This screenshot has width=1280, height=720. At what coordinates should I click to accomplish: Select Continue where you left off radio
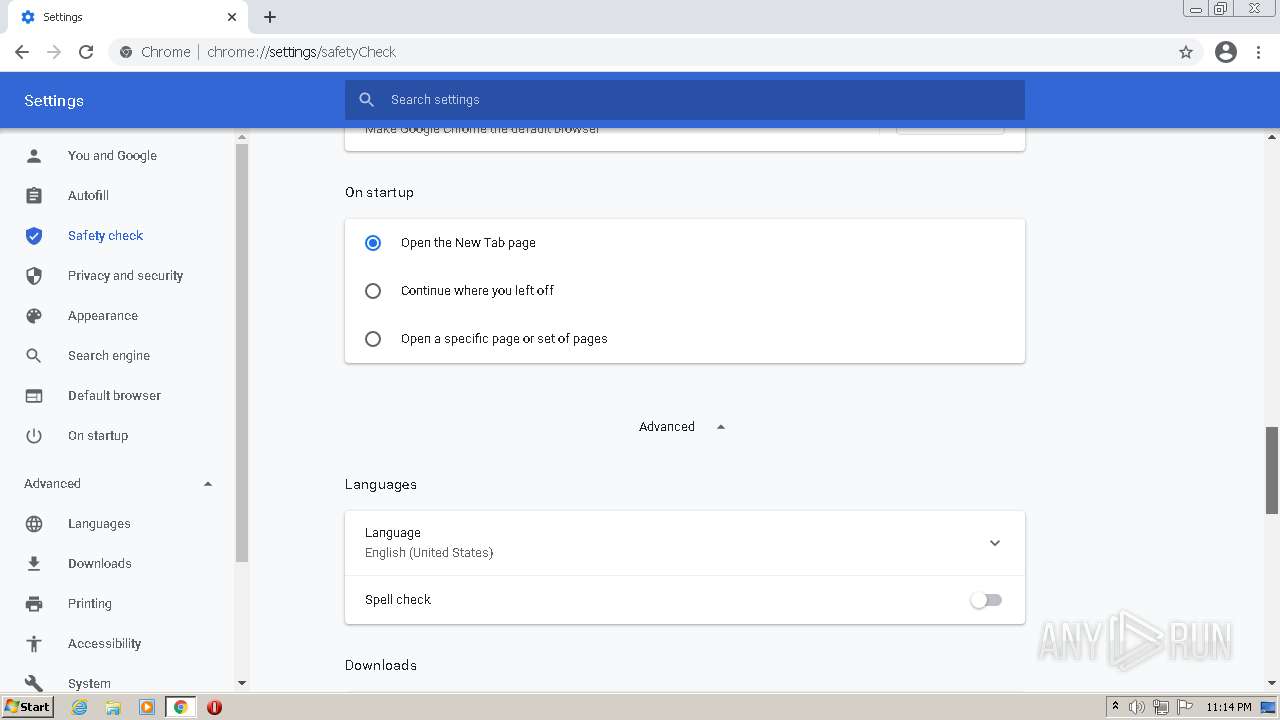373,291
